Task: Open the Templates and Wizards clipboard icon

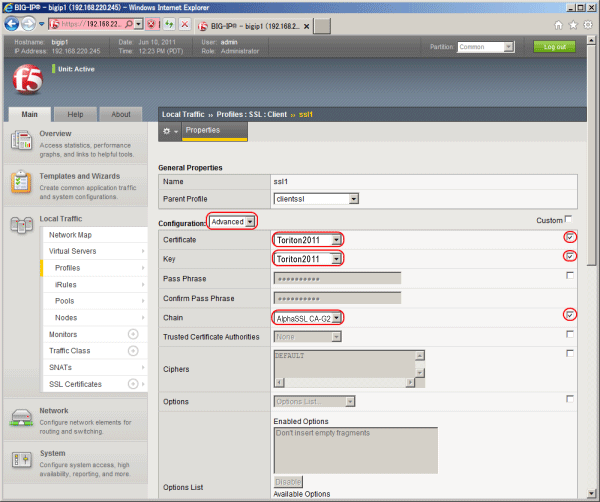Action: click(x=21, y=183)
